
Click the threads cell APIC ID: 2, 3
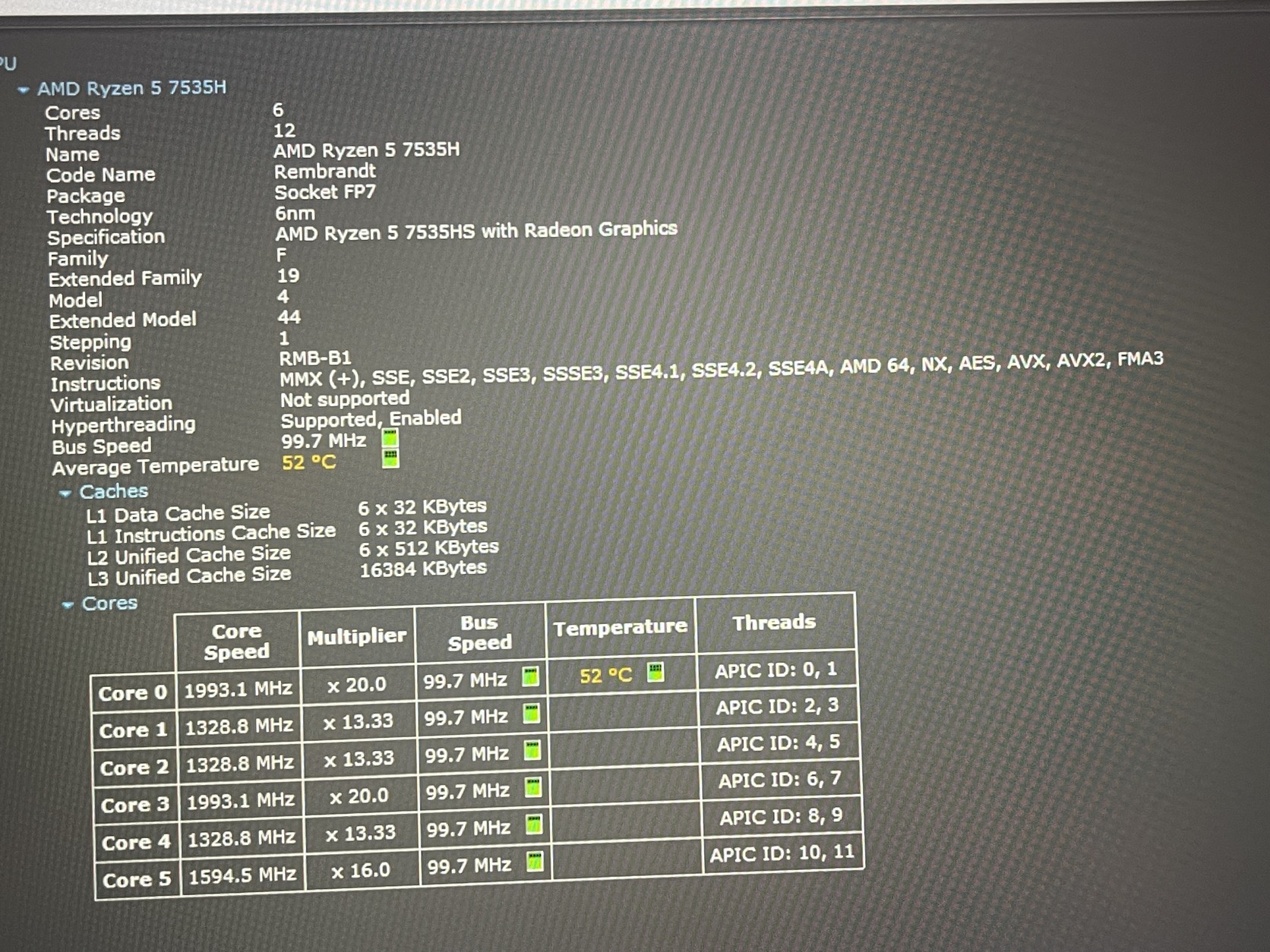click(778, 707)
